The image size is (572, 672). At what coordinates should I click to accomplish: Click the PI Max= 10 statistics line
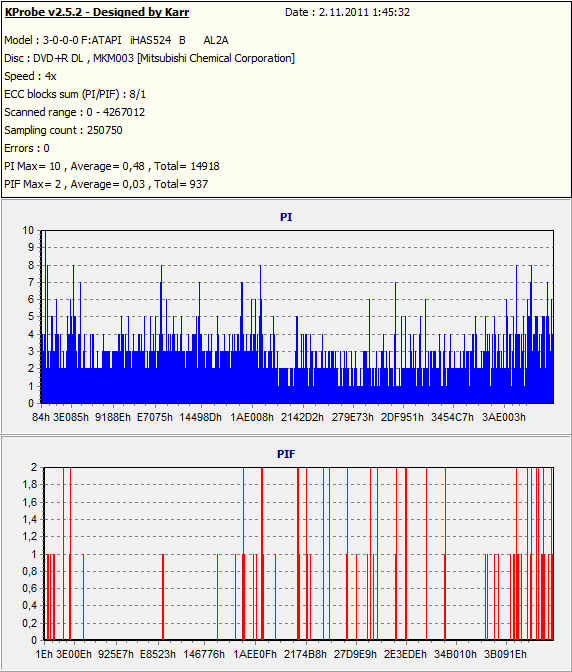point(112,166)
